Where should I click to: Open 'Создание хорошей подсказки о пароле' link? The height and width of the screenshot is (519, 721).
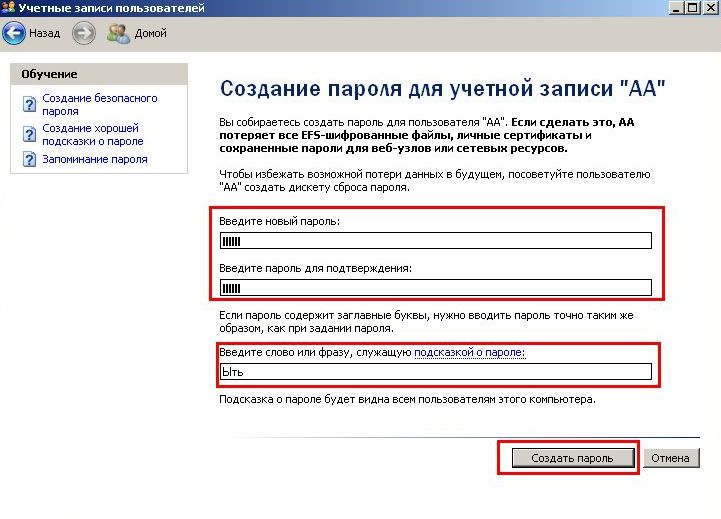click(x=93, y=134)
